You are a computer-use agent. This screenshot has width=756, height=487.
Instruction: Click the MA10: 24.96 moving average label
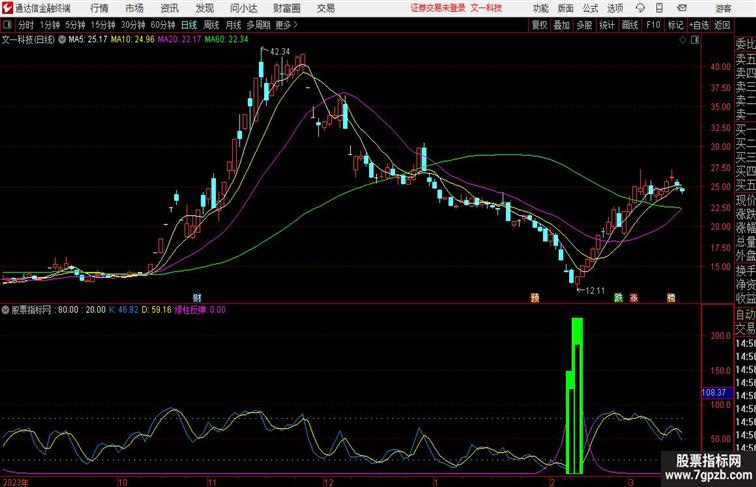tap(133, 40)
